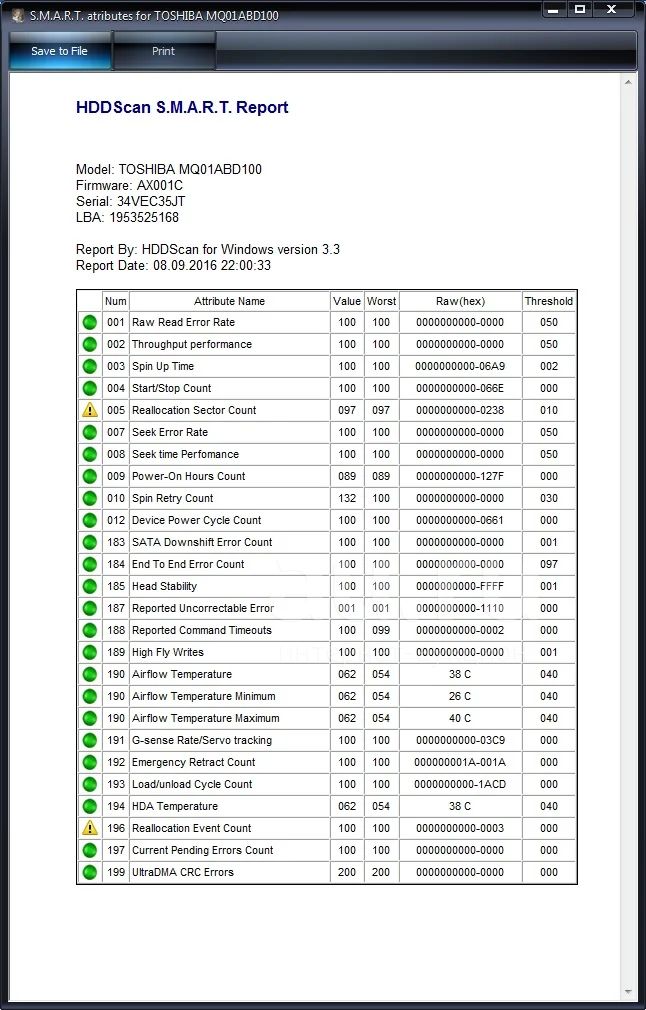This screenshot has width=646, height=1010.
Task: Click green status icon for Start/Stop Count
Action: pos(90,388)
